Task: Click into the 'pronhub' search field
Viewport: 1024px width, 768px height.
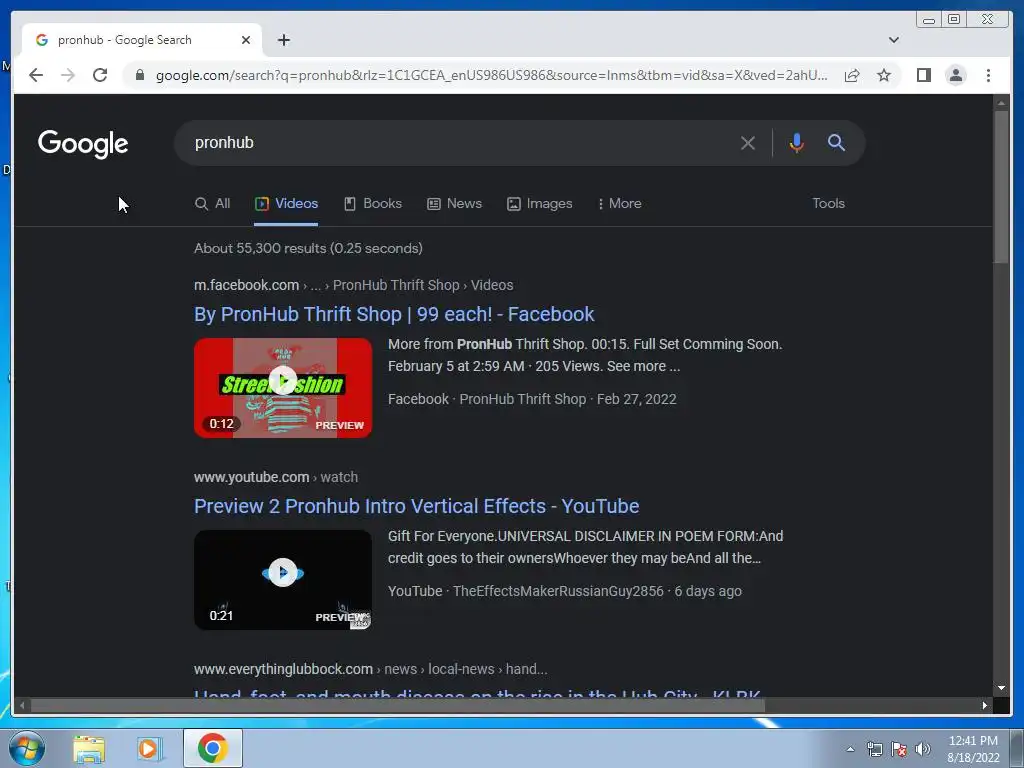Action: click(457, 142)
